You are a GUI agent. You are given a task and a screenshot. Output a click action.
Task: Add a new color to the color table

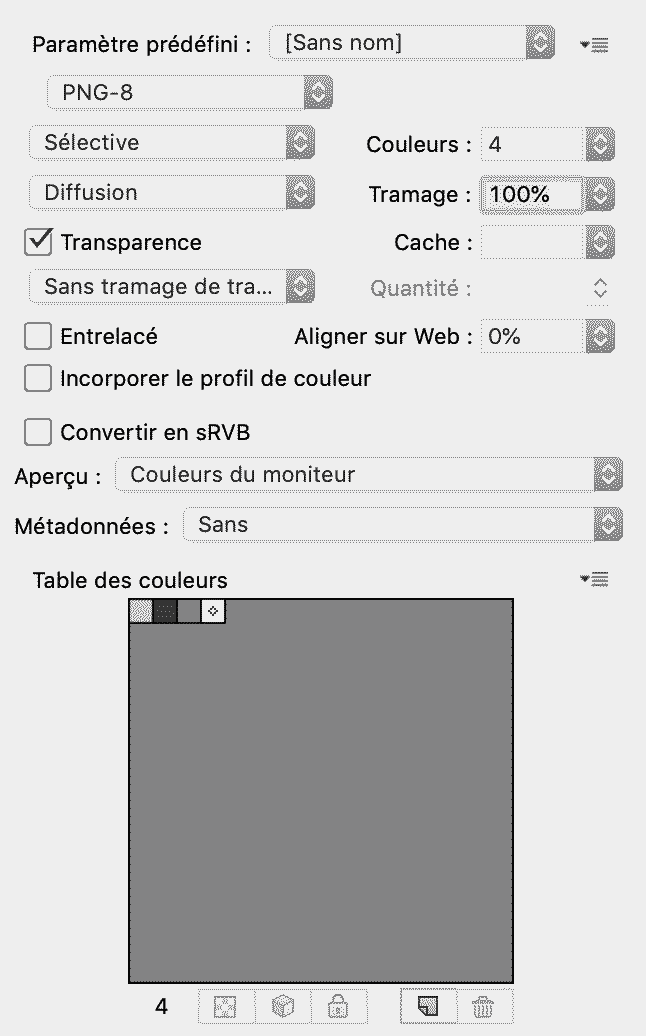[x=428, y=1007]
